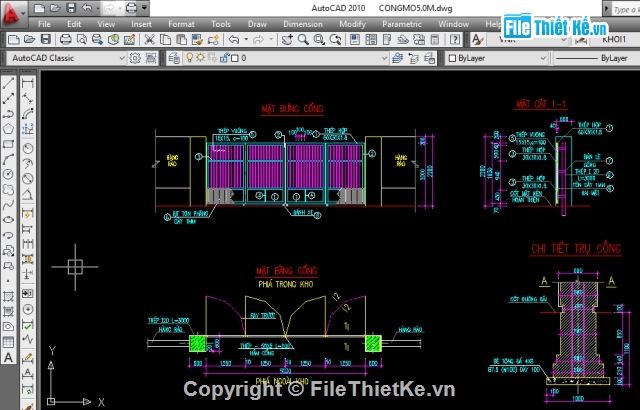This screenshot has height=410, width=640.
Task: Select the Multiline Text A tool
Action: coord(8,357)
